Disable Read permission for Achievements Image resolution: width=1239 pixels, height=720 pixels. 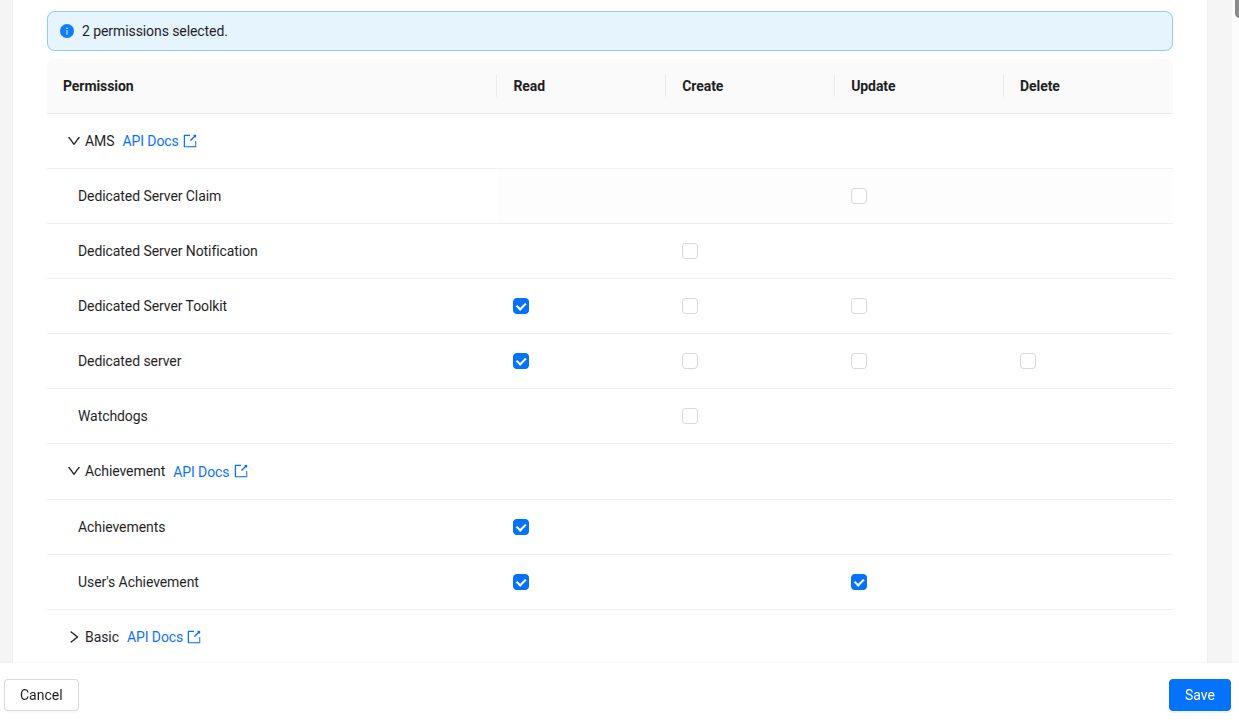coord(521,526)
